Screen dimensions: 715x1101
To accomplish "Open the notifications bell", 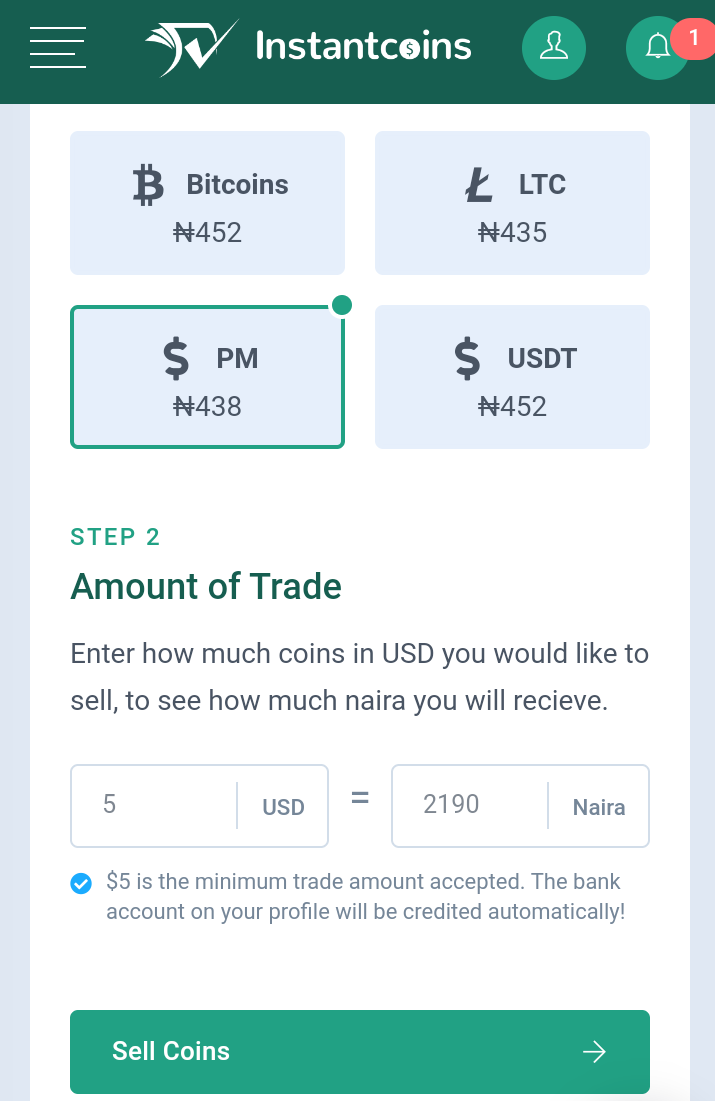I will pos(656,47).
